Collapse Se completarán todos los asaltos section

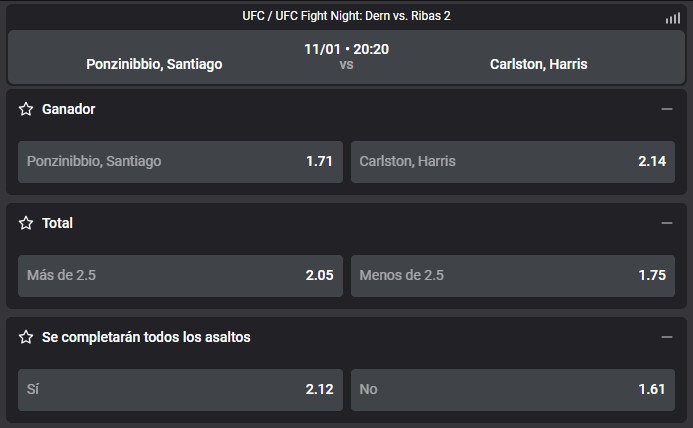point(667,337)
